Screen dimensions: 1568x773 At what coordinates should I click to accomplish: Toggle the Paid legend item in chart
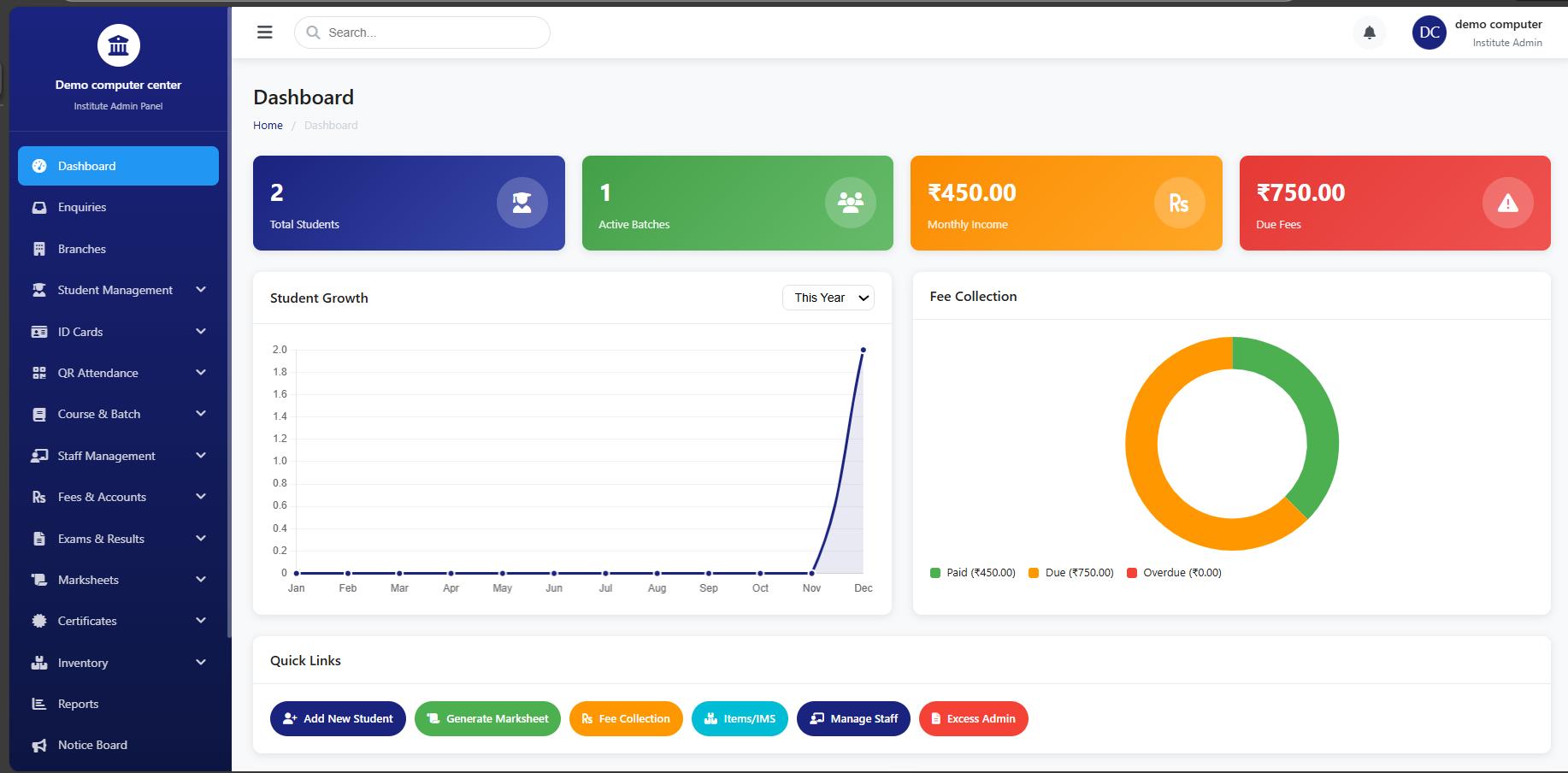click(973, 573)
